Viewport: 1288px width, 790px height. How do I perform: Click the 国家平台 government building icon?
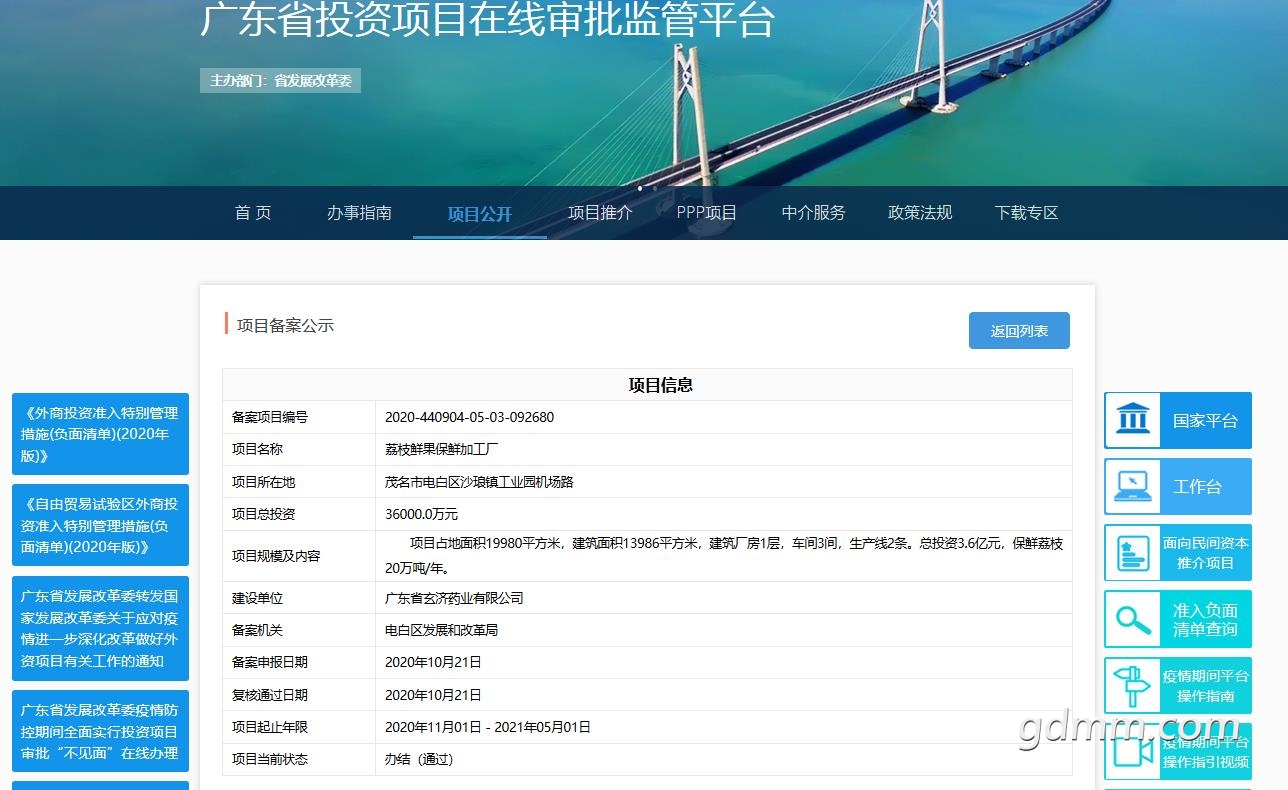[x=1132, y=420]
